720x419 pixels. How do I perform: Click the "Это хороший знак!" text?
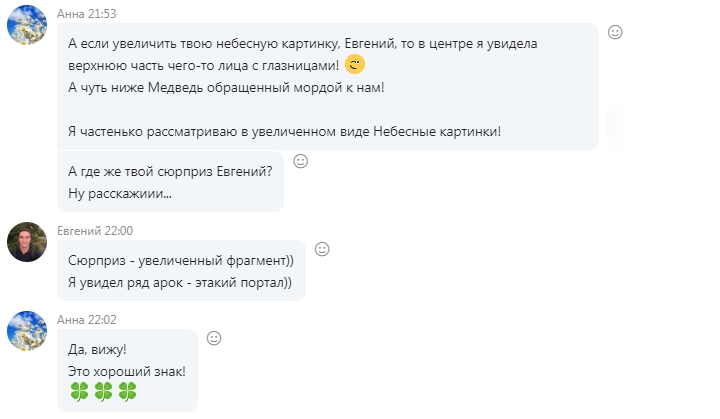(x=127, y=371)
